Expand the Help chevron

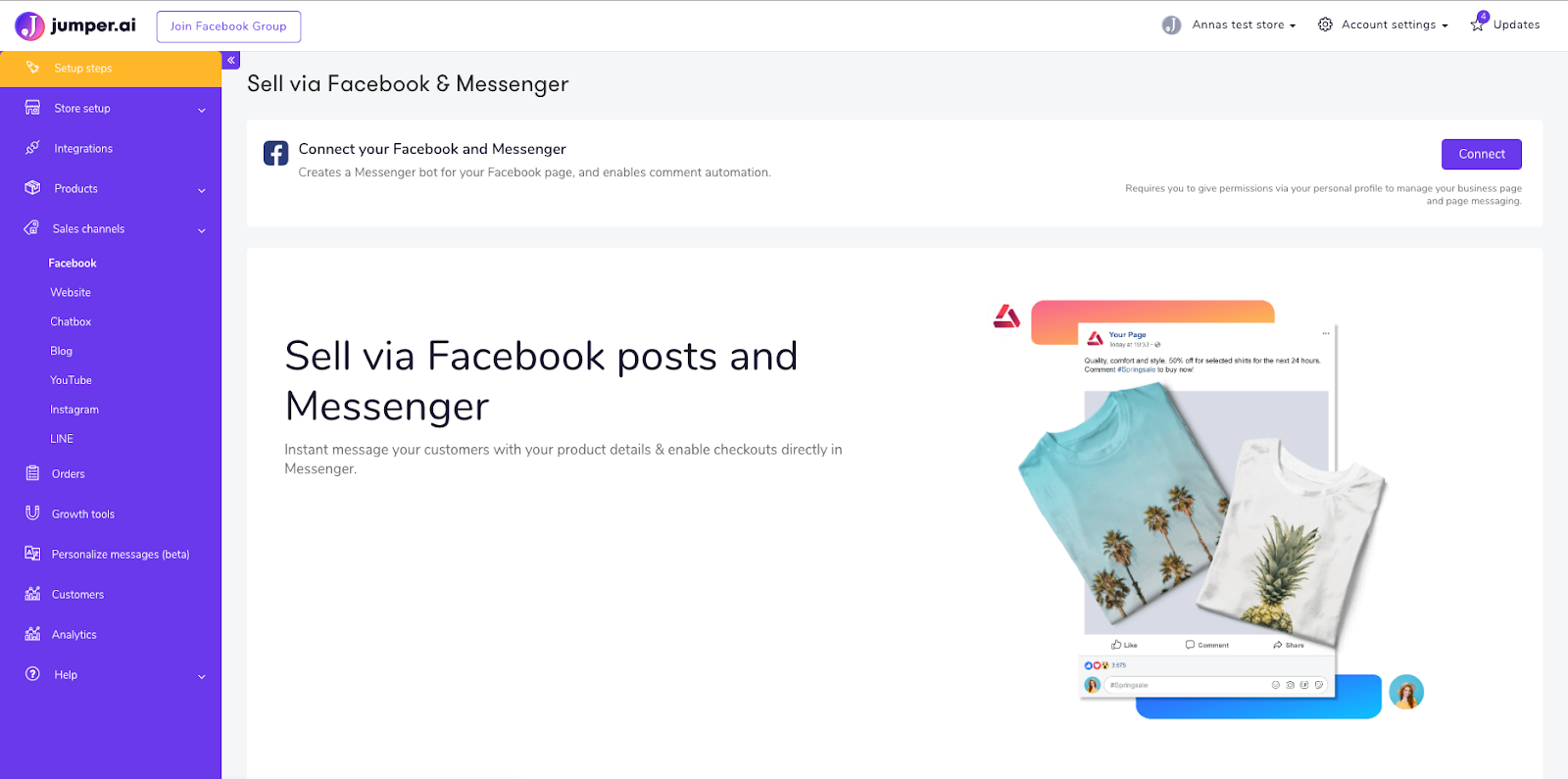202,676
